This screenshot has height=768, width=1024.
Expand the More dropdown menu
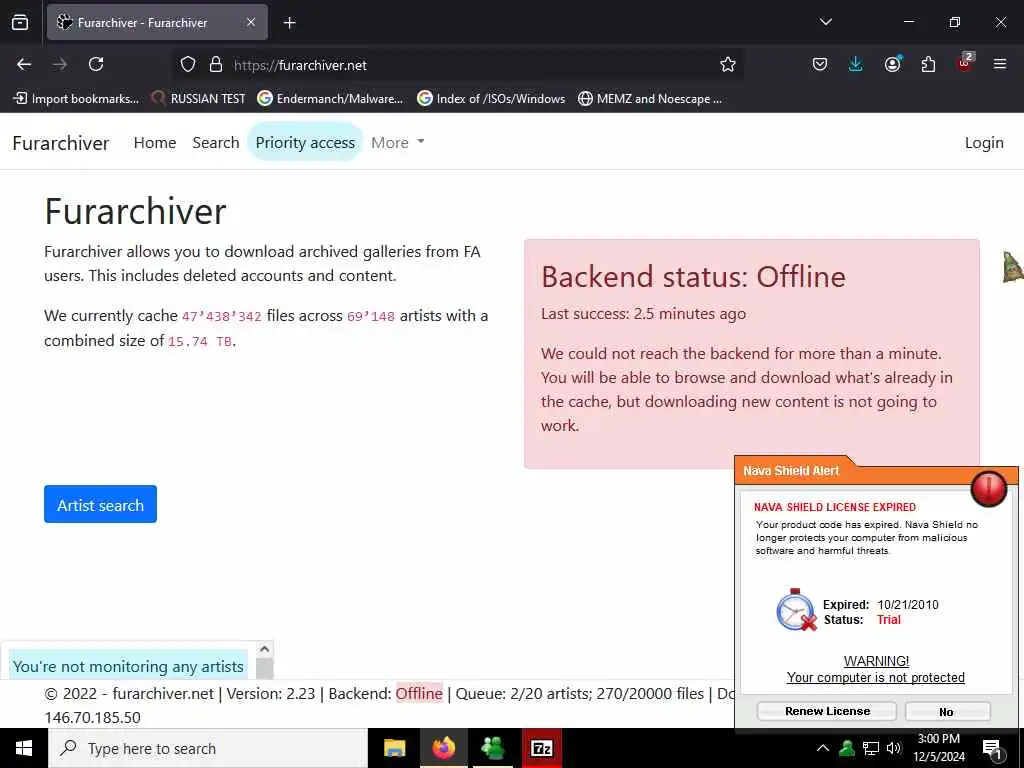click(398, 142)
